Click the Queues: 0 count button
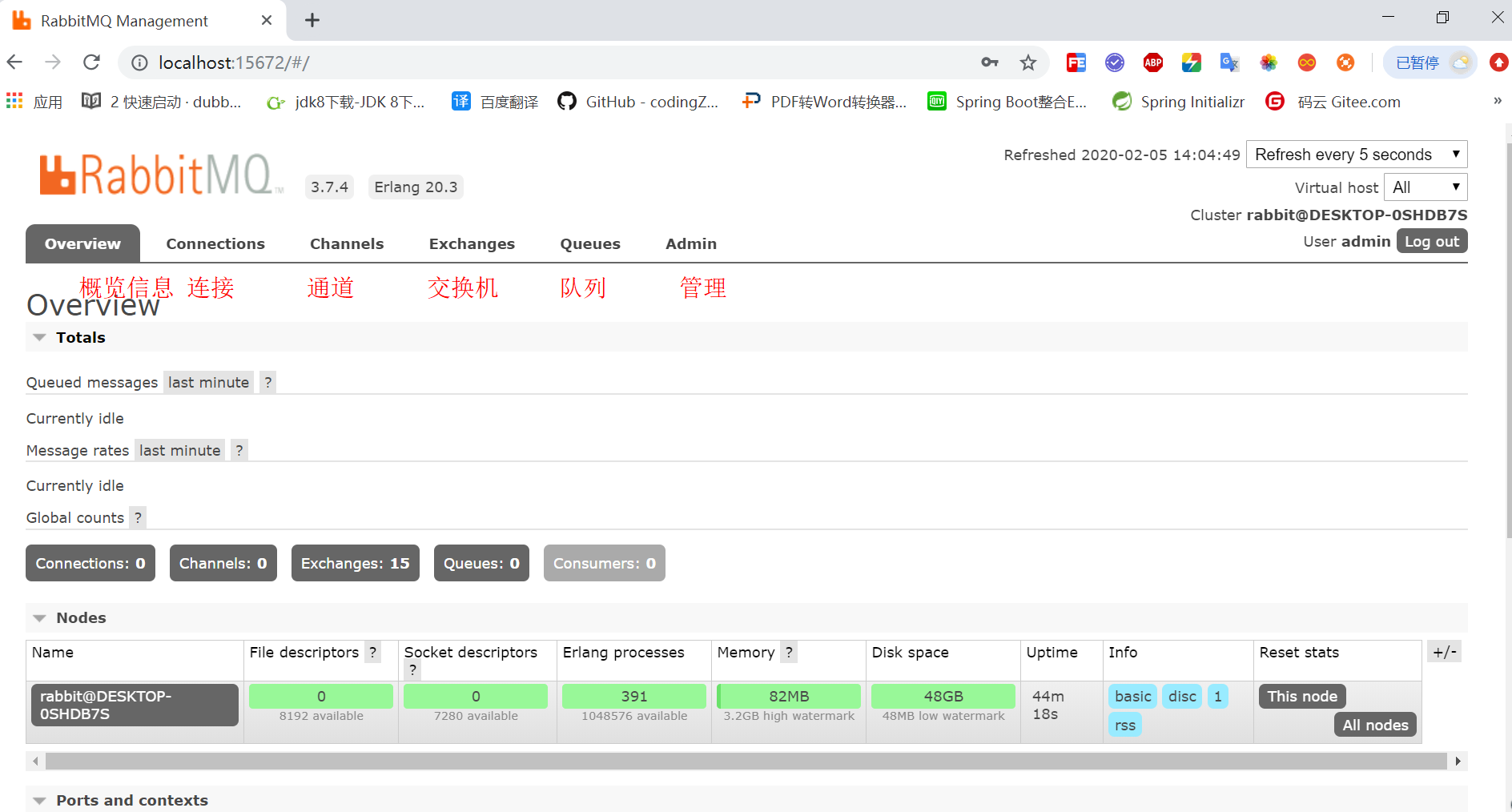The height and width of the screenshot is (812, 1512). 481,563
